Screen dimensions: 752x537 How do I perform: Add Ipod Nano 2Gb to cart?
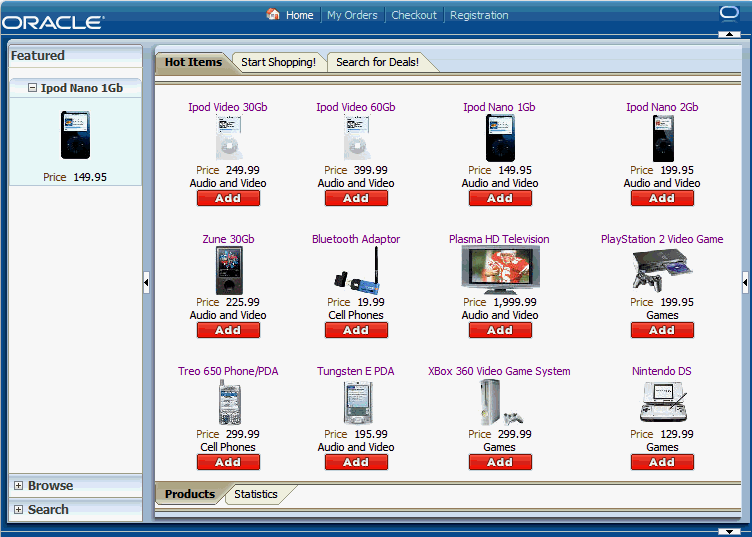pyautogui.click(x=662, y=198)
